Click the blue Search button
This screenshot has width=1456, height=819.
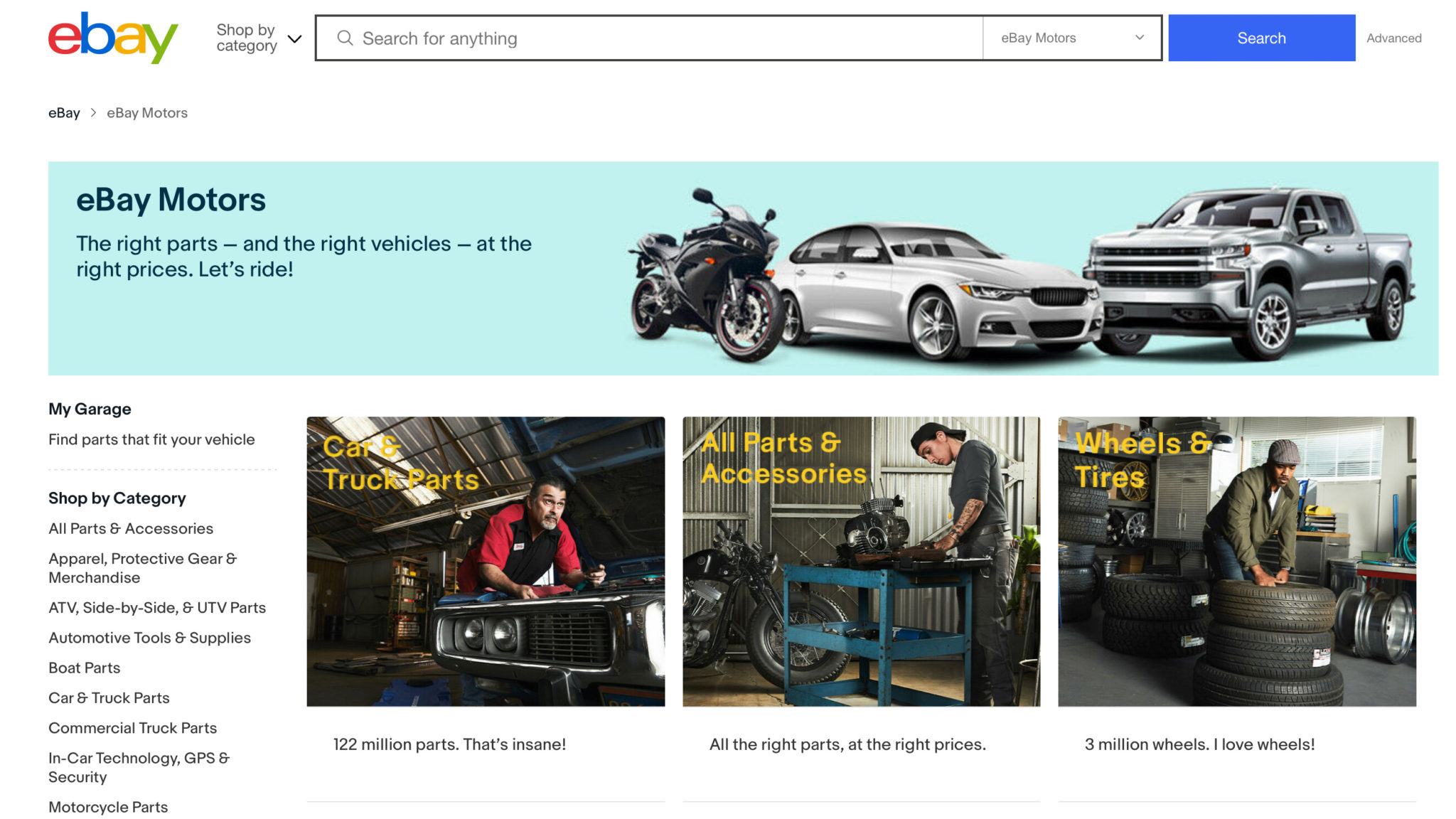point(1261,37)
